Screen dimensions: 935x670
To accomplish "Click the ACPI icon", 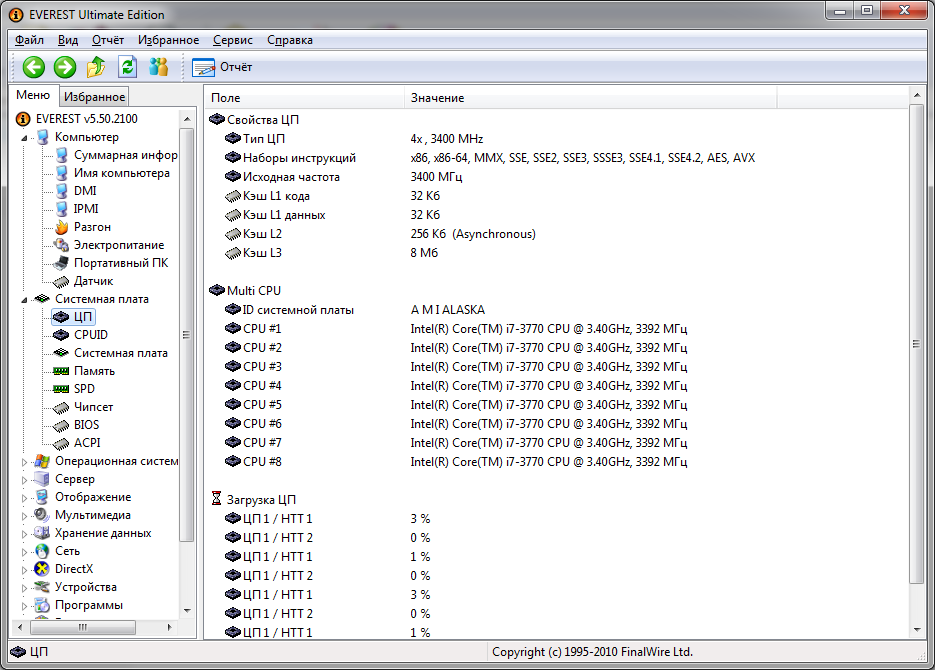I will (x=61, y=443).
